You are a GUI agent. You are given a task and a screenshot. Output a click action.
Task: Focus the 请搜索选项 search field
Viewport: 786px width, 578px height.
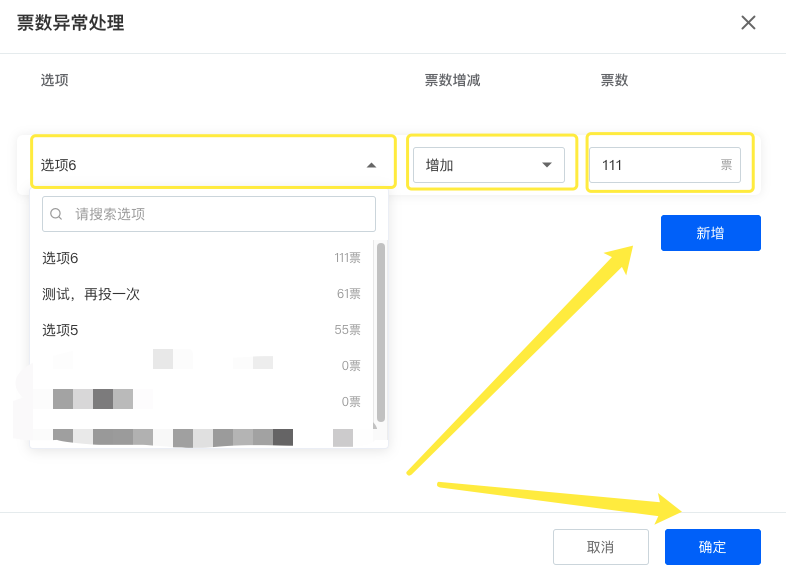[x=220, y=214]
